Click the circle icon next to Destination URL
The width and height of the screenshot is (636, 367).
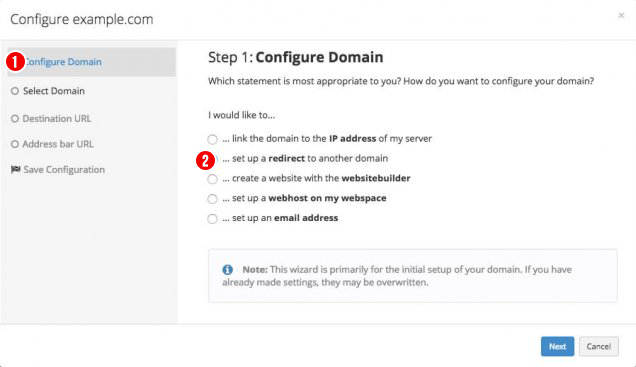pyautogui.click(x=15, y=118)
